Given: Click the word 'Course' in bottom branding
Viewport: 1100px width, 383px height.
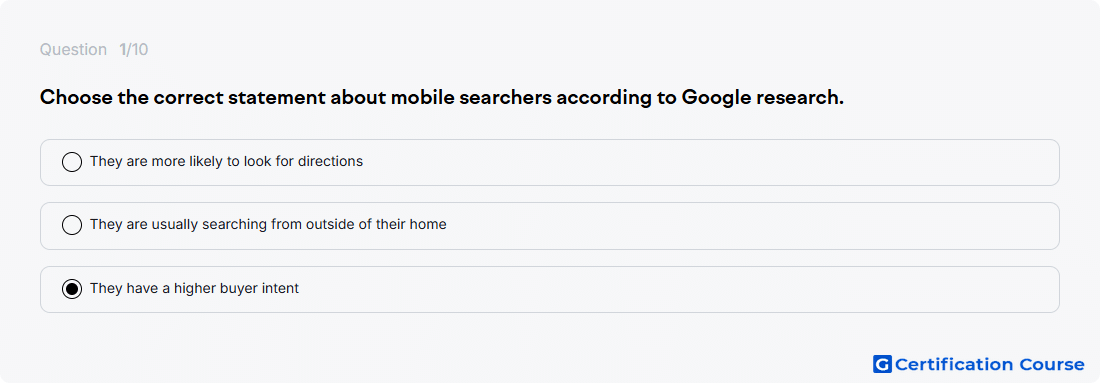Looking at the screenshot, I should 1051,364.
